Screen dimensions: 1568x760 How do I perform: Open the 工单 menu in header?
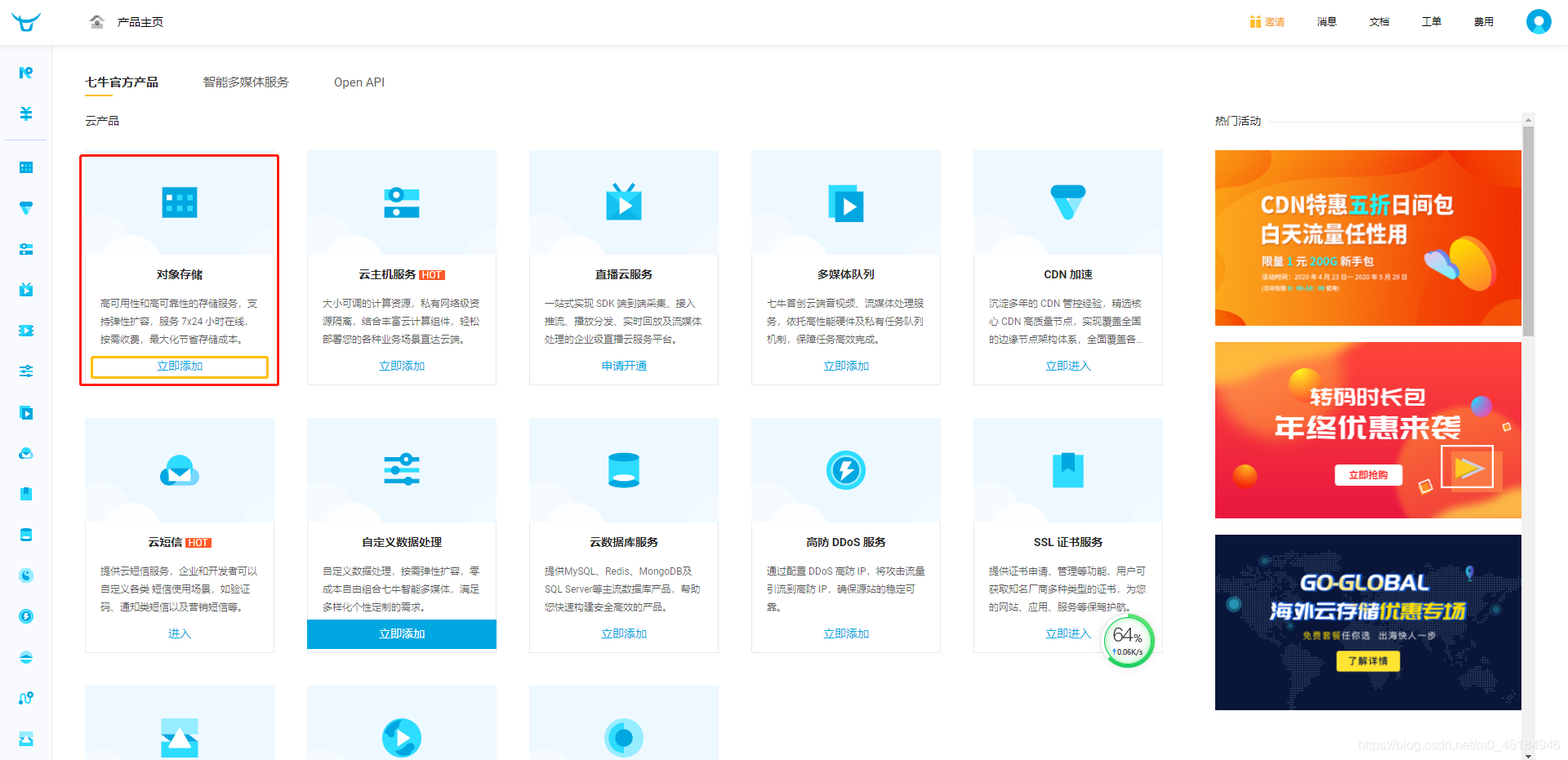click(x=1432, y=22)
